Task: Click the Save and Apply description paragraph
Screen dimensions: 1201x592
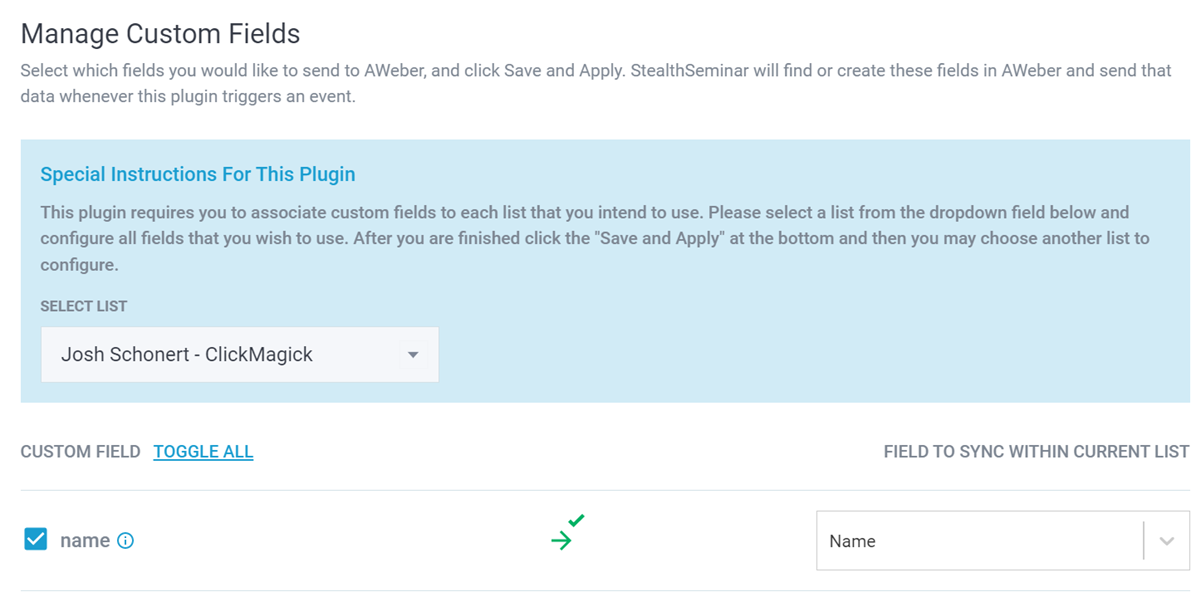Action: click(595, 85)
